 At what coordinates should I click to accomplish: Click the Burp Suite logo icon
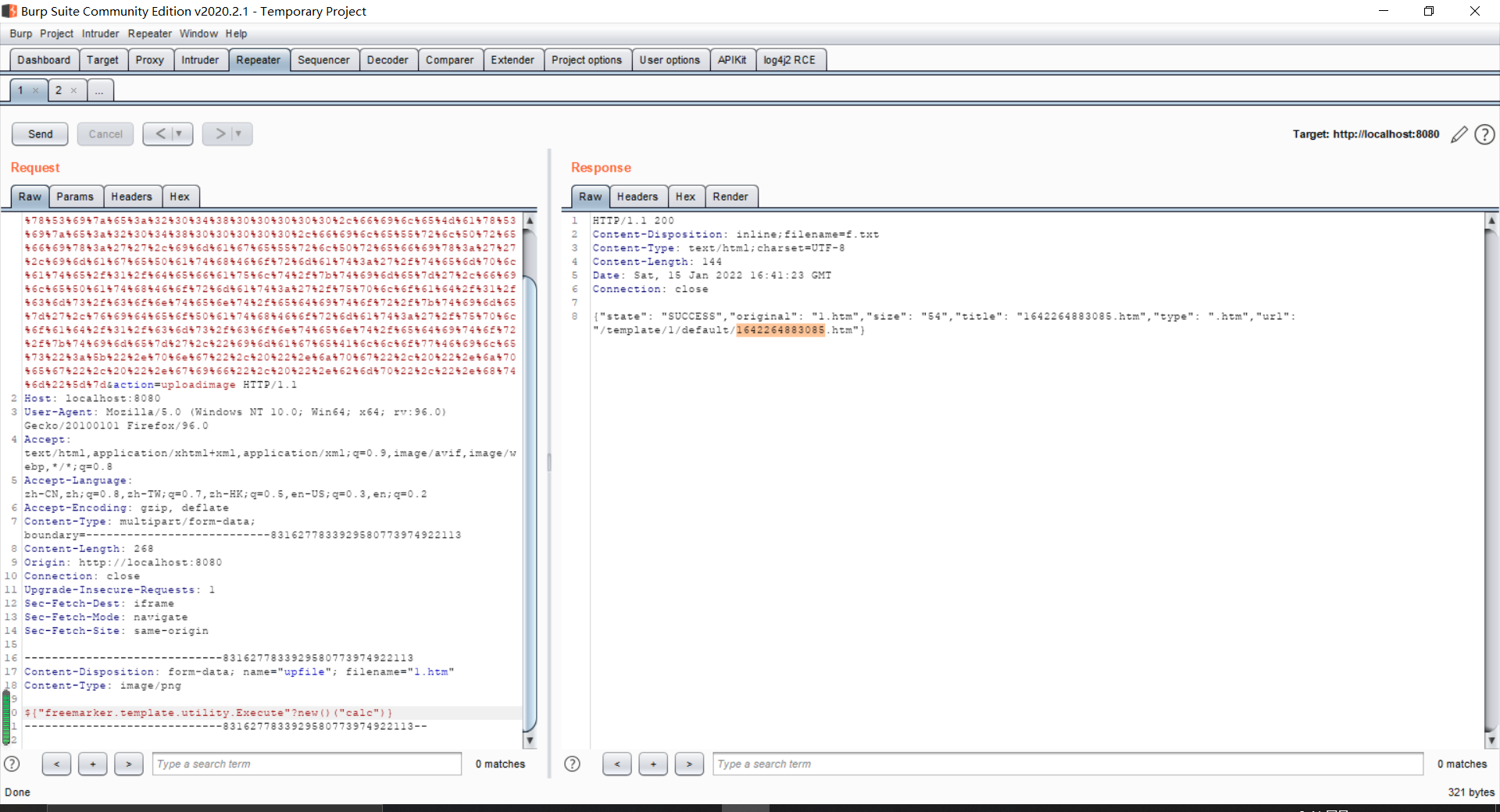tap(9, 11)
